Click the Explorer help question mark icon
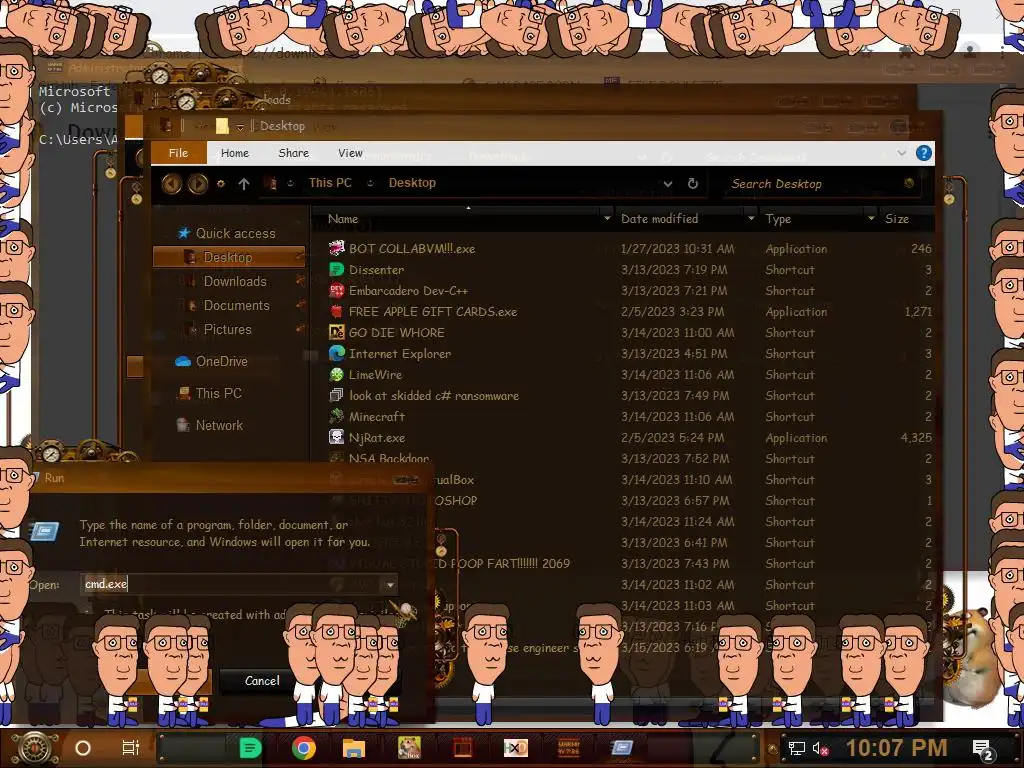The width and height of the screenshot is (1024, 768). [923, 153]
